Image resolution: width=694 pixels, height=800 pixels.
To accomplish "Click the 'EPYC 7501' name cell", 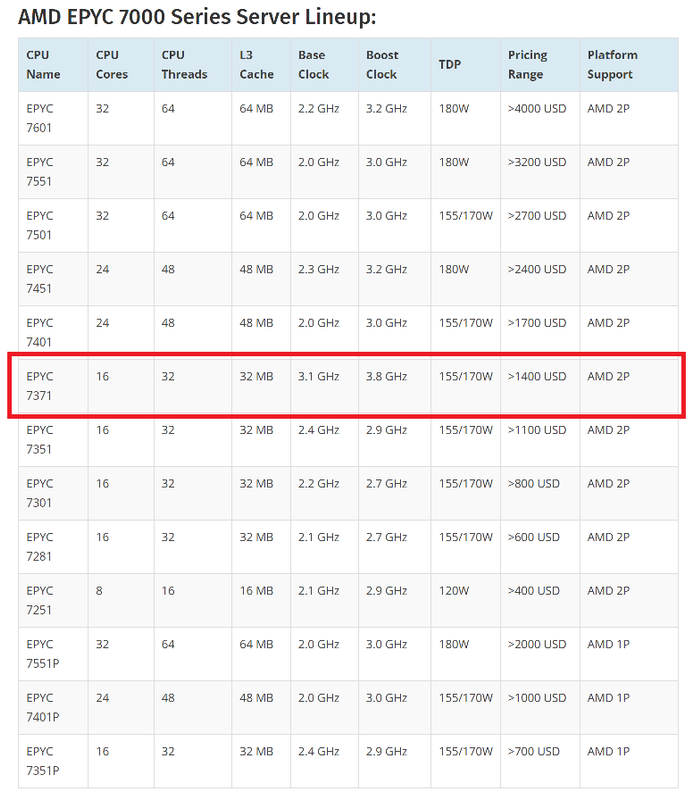I will pos(53,226).
